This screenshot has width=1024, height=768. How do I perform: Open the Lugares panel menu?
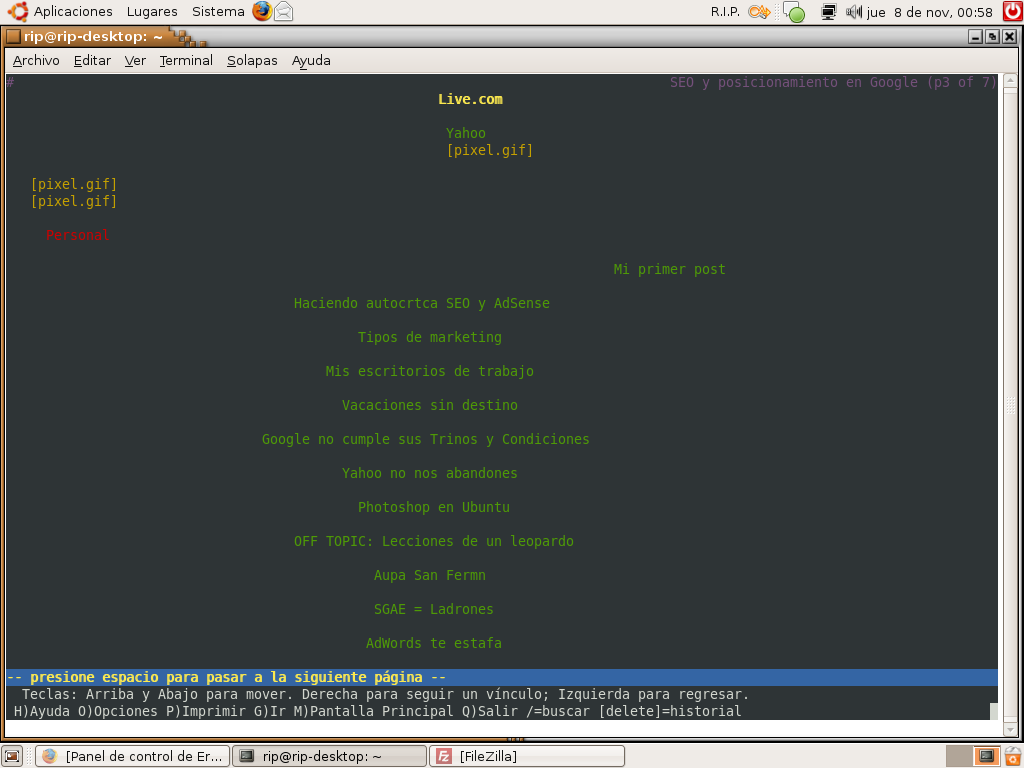[152, 12]
